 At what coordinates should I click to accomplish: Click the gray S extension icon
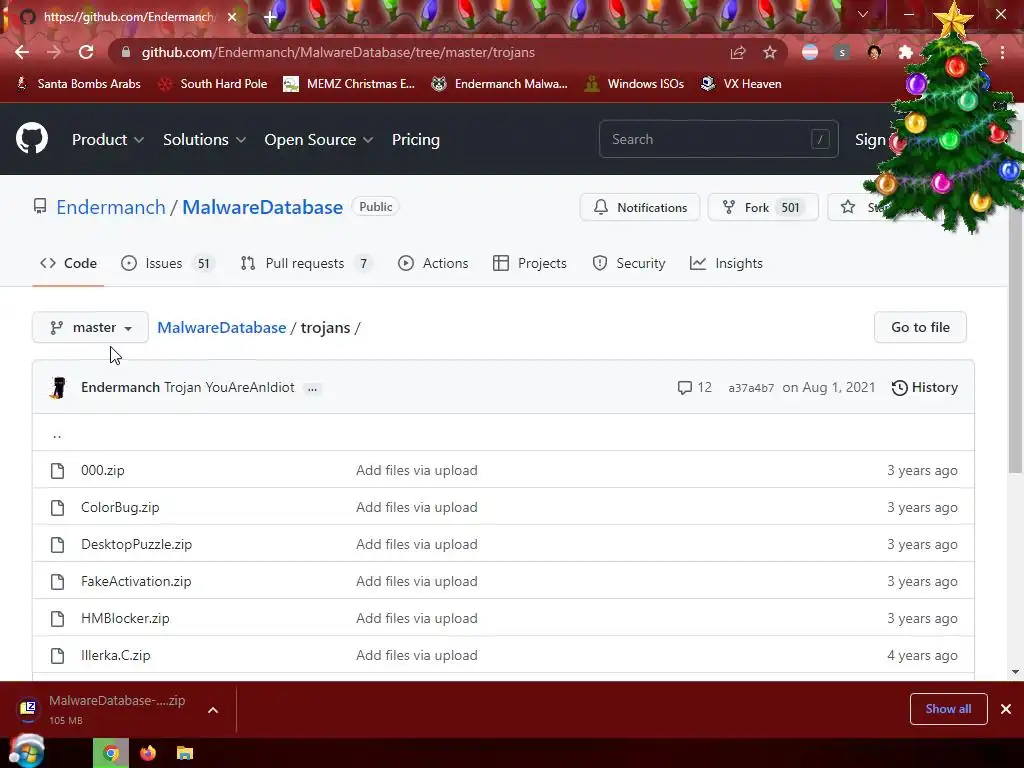click(842, 52)
